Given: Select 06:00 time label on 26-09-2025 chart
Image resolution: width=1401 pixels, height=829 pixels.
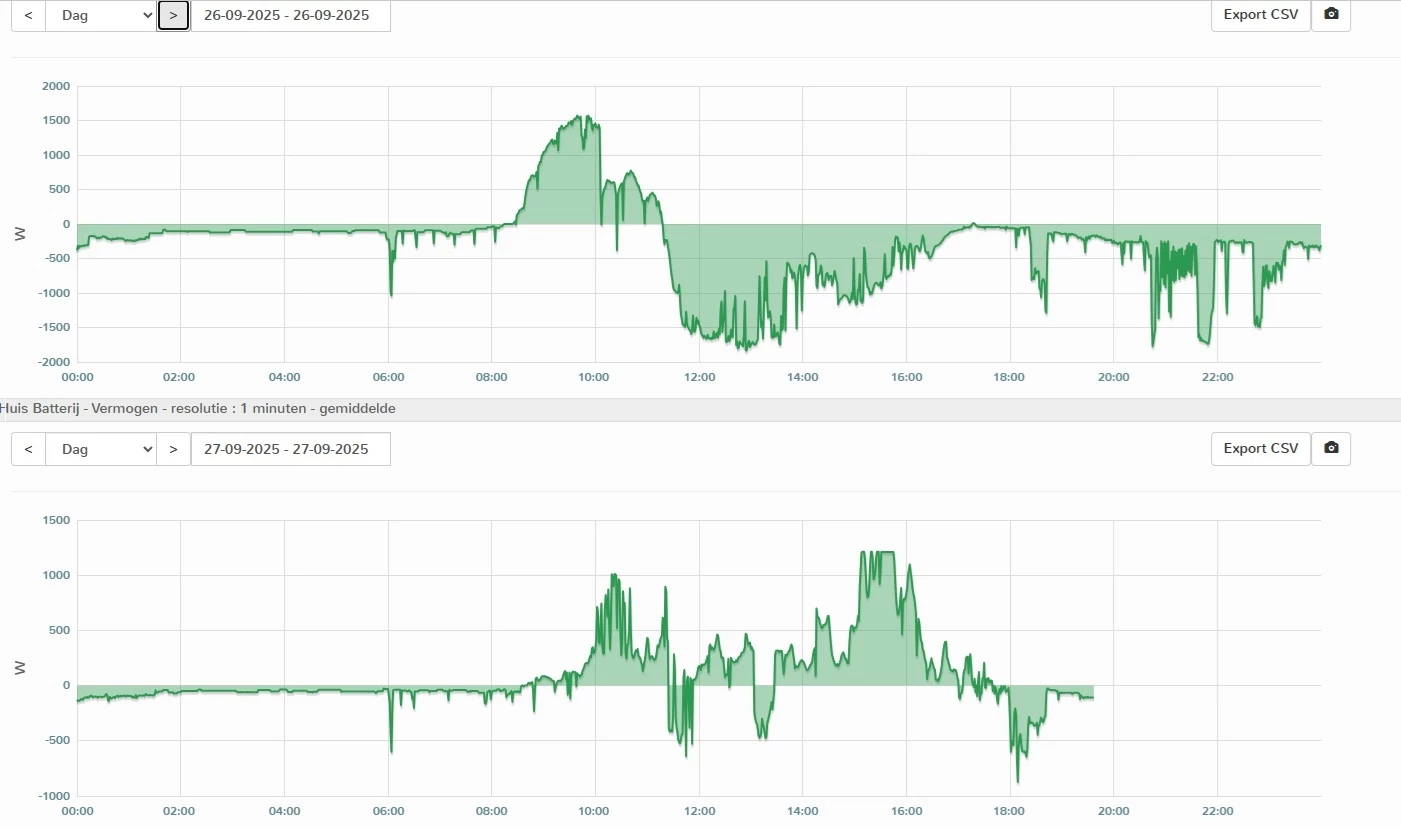Looking at the screenshot, I should (388, 377).
